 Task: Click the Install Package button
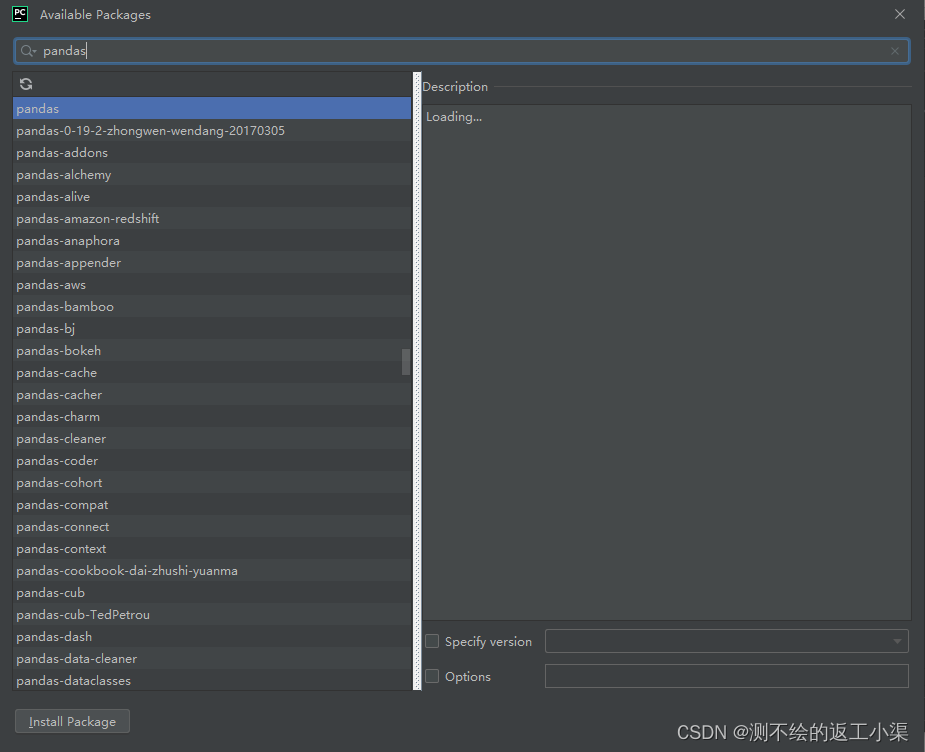(73, 721)
